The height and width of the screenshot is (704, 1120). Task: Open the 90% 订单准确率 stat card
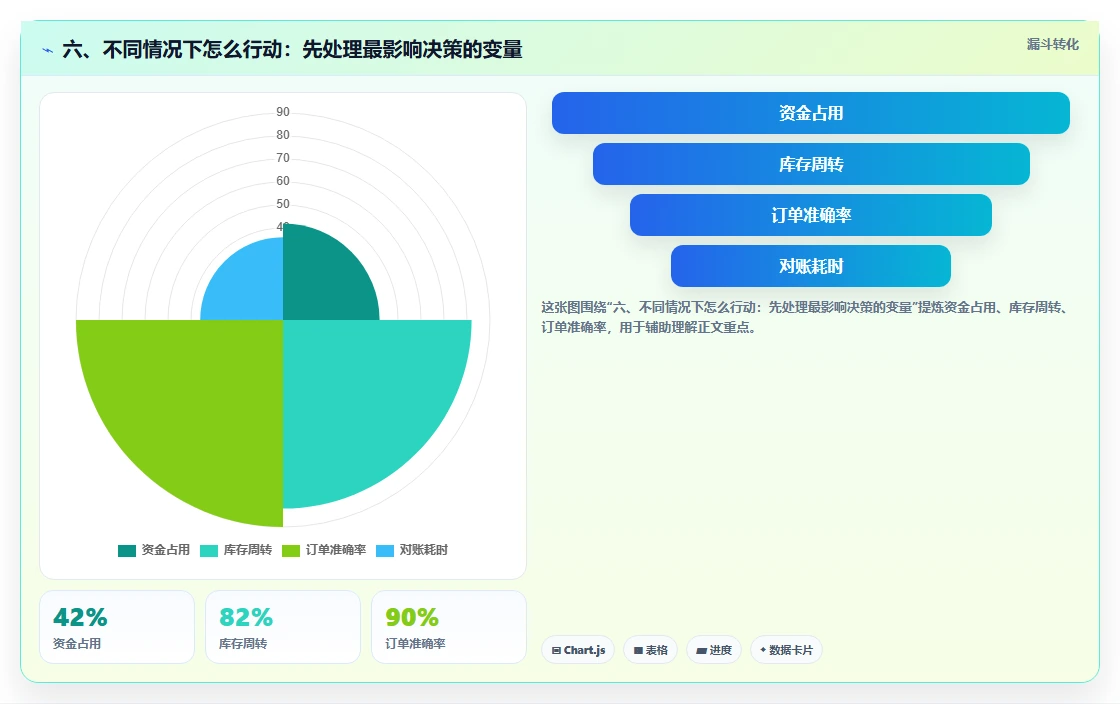449,627
